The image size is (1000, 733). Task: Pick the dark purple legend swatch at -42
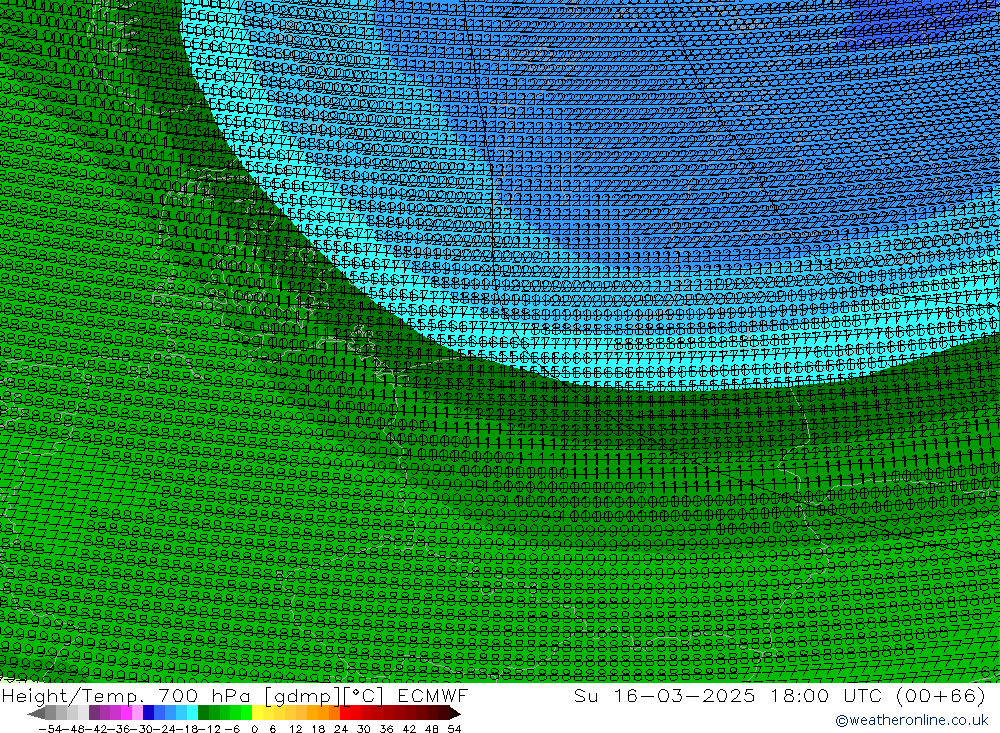click(x=94, y=713)
